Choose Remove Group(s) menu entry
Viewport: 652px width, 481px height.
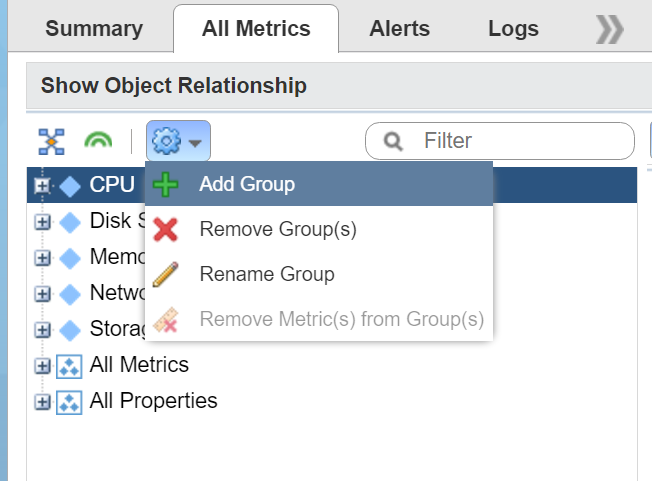(x=277, y=229)
